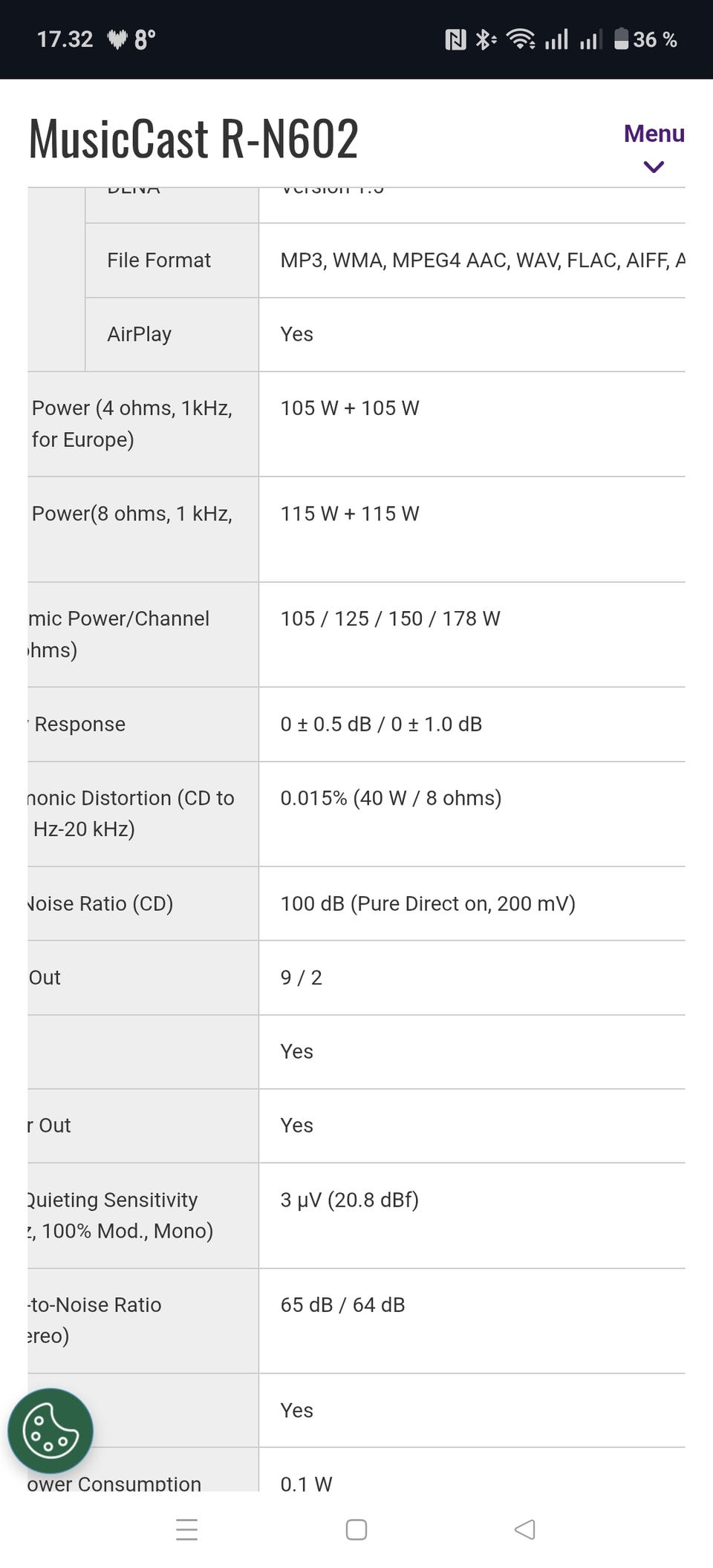Tap the clock time in status bar
The width and height of the screenshot is (713, 1568).
point(65,39)
